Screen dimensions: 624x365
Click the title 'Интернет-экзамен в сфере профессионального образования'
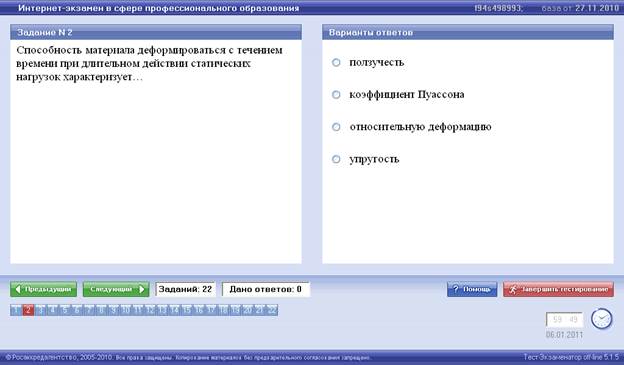158,8
